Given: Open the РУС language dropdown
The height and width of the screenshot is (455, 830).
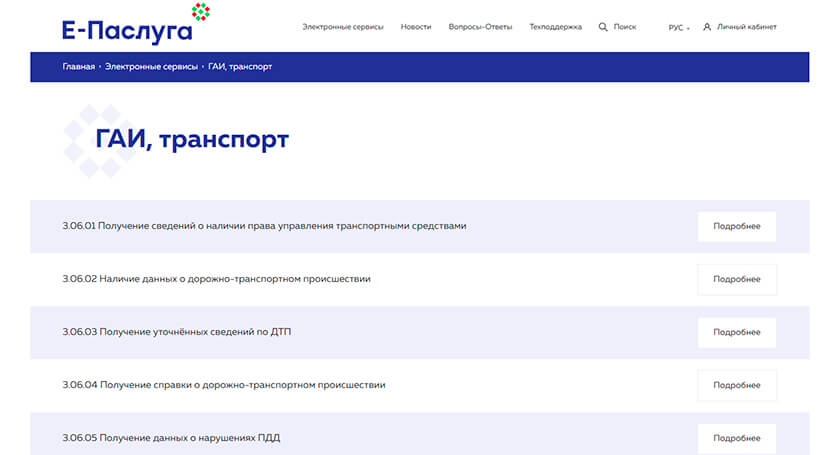Looking at the screenshot, I should coord(679,27).
